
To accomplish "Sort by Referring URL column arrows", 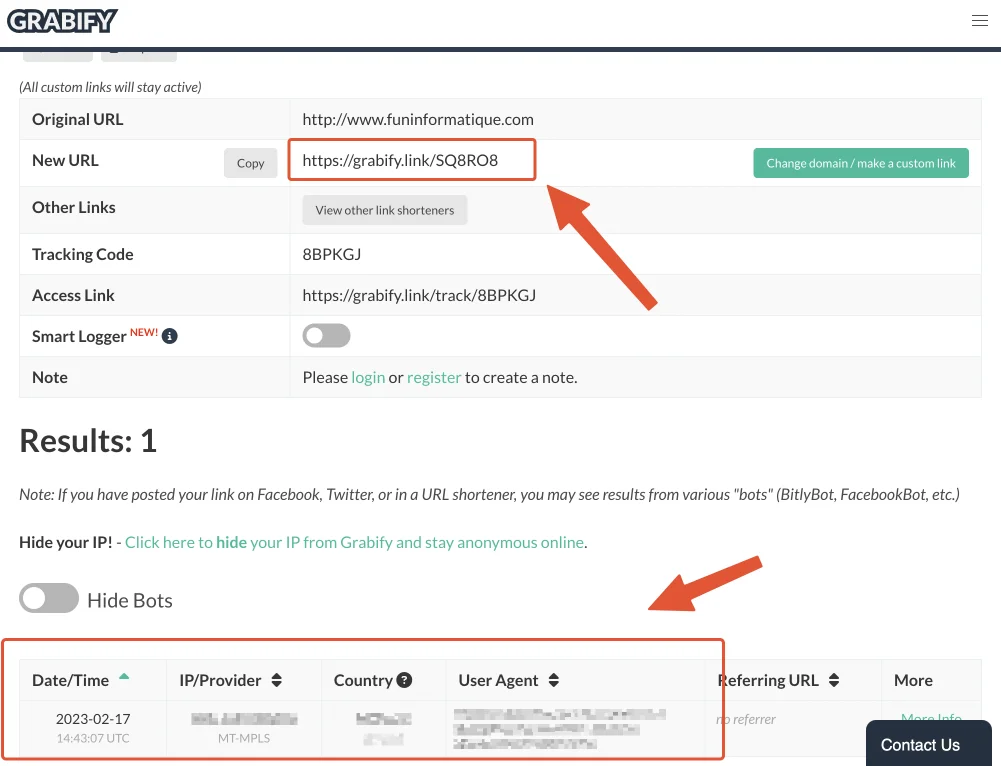I will [834, 680].
